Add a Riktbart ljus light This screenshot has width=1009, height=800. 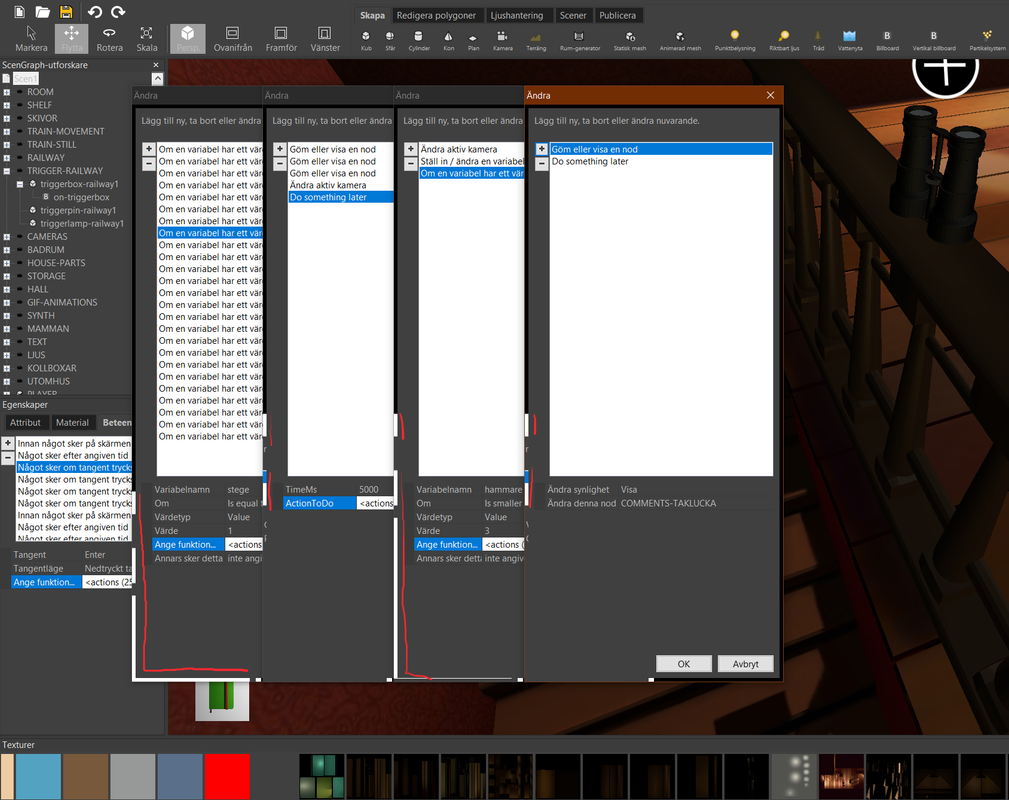point(784,41)
